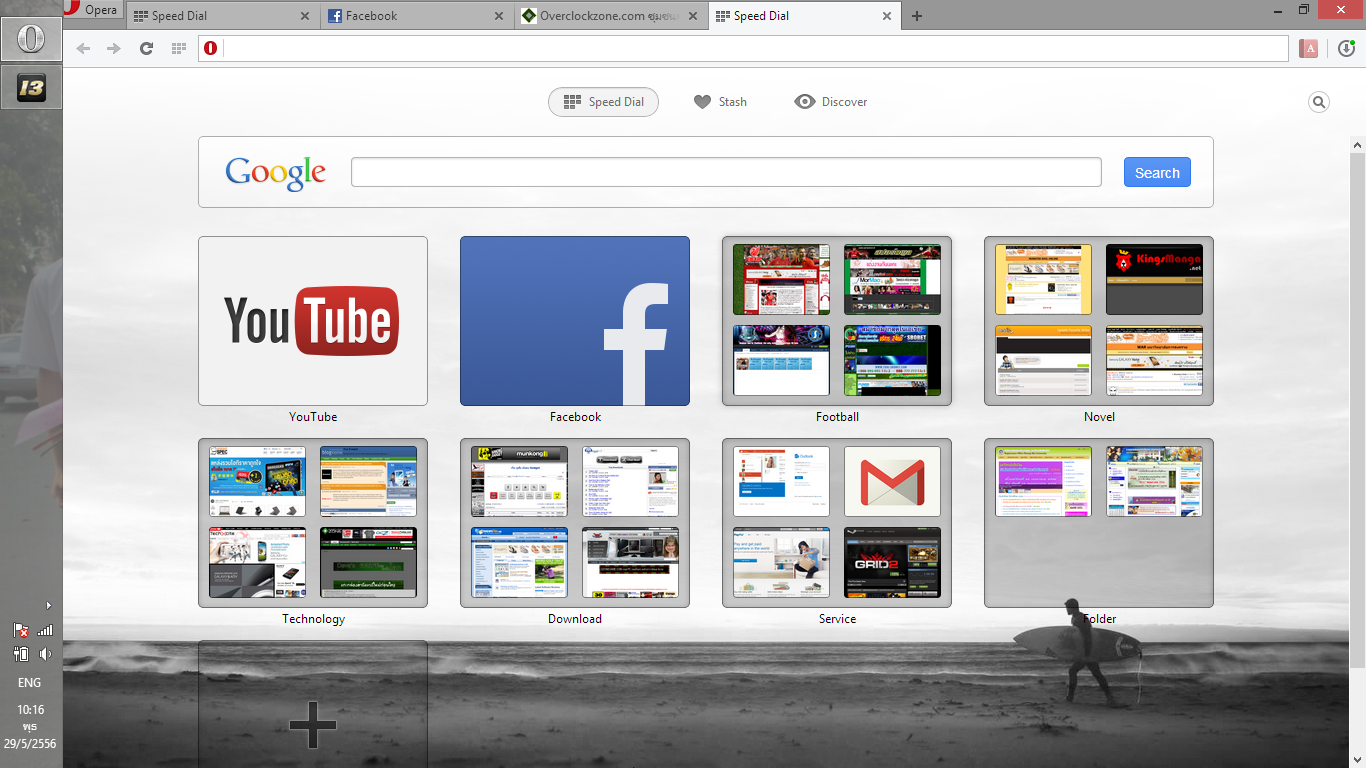Open the Technology folder
The height and width of the screenshot is (768, 1366).
[x=313, y=523]
